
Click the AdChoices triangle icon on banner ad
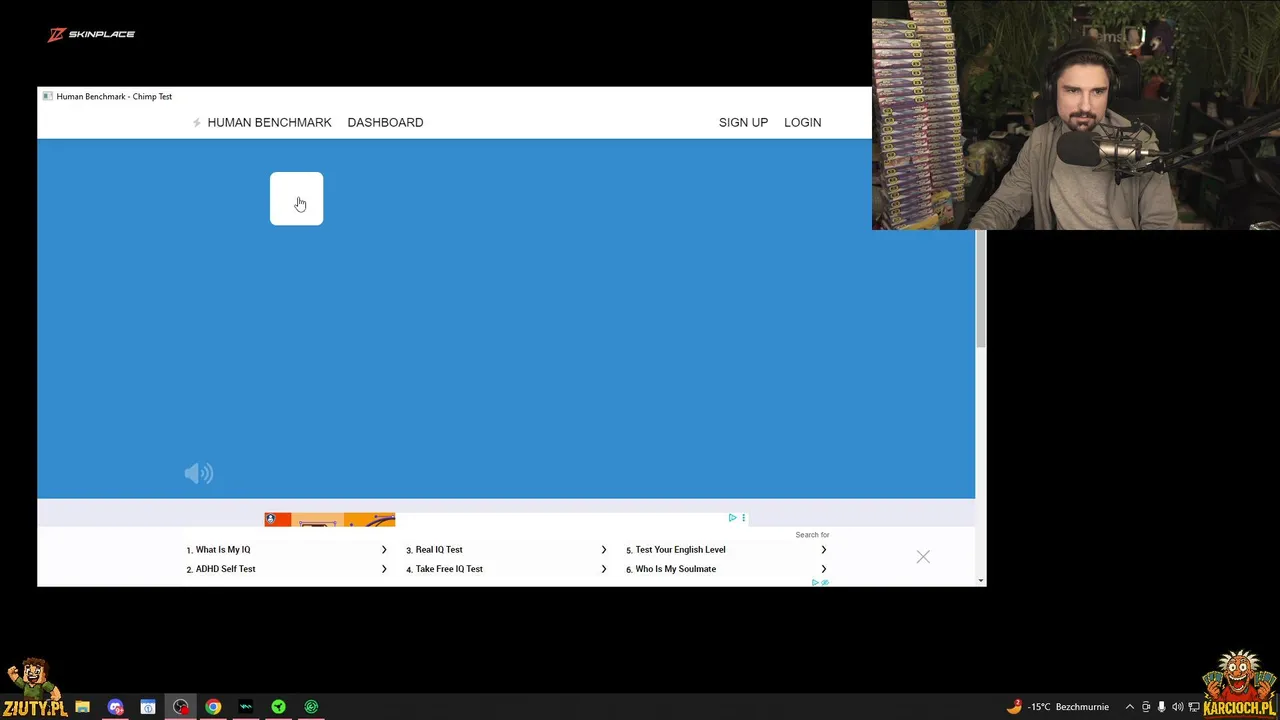(x=732, y=518)
